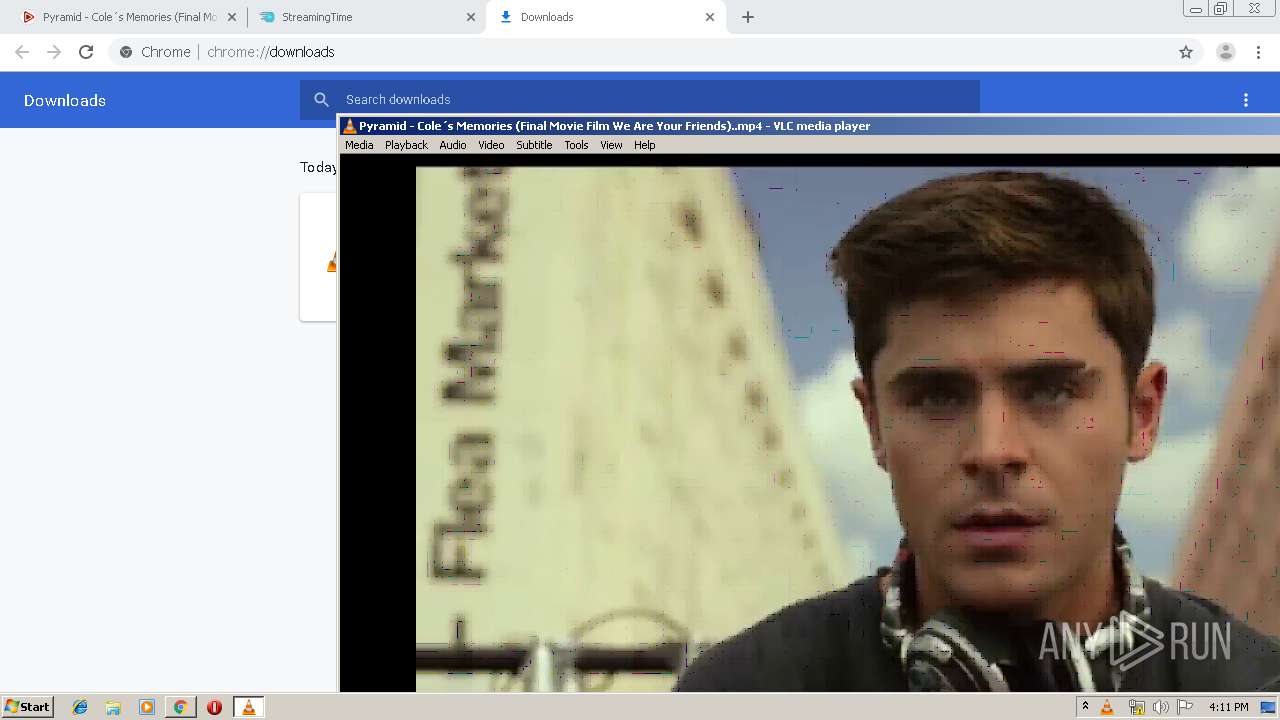Open VLC's Subtitle menu
1280x720 pixels.
(x=534, y=145)
